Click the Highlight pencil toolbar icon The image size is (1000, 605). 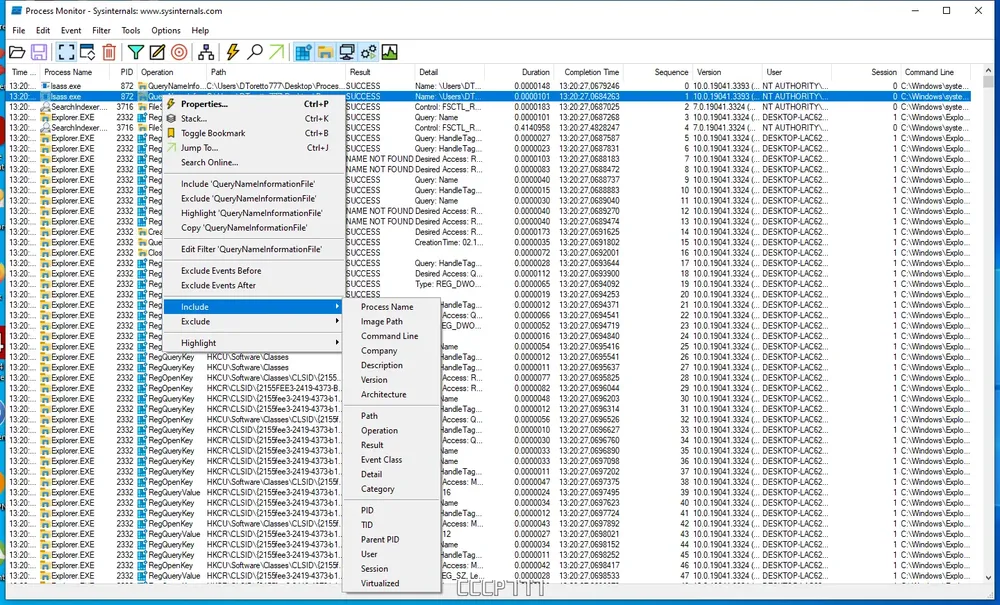pyautogui.click(x=157, y=52)
